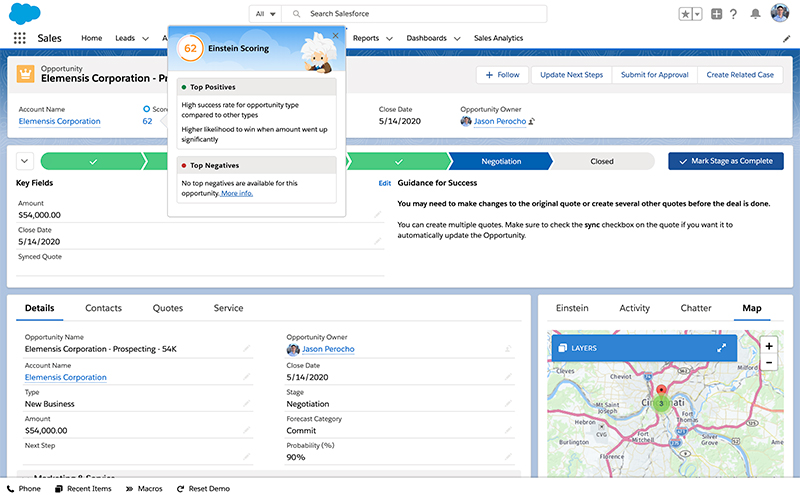The height and width of the screenshot is (500, 800).
Task: Expand the Leads menu chevron
Action: [144, 38]
